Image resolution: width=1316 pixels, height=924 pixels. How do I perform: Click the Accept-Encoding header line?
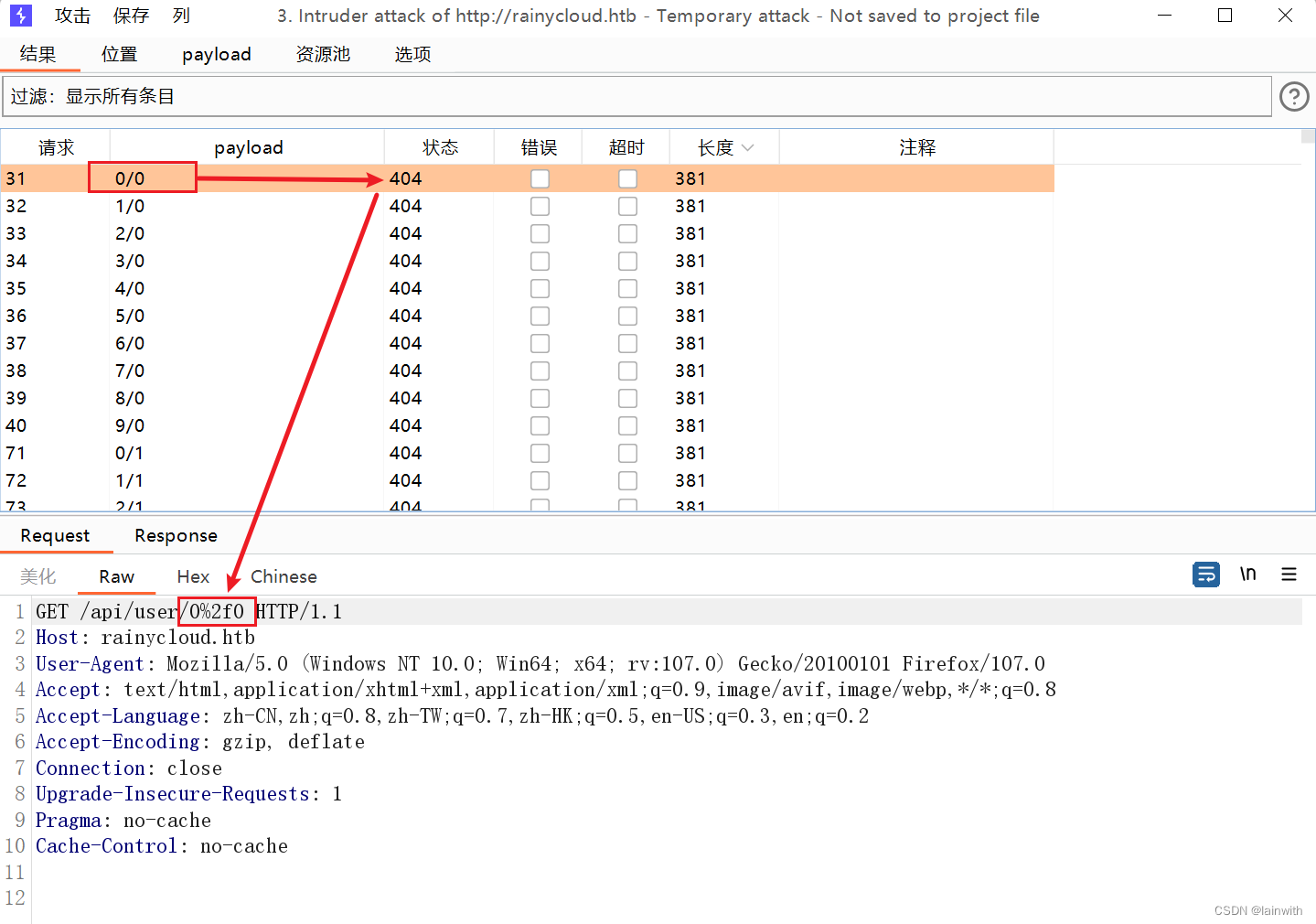click(200, 741)
